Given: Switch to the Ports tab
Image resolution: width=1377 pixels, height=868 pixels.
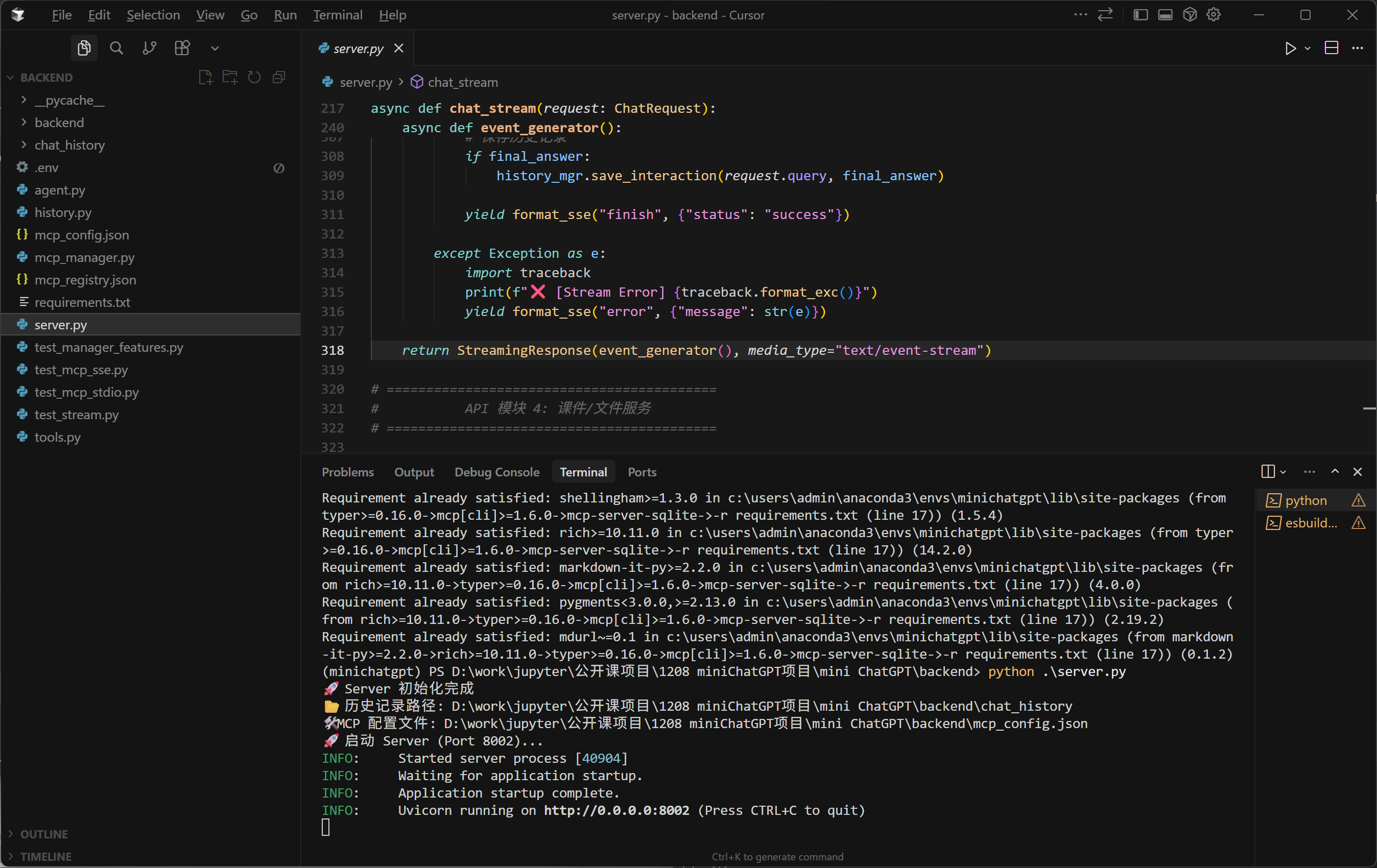Looking at the screenshot, I should [642, 472].
